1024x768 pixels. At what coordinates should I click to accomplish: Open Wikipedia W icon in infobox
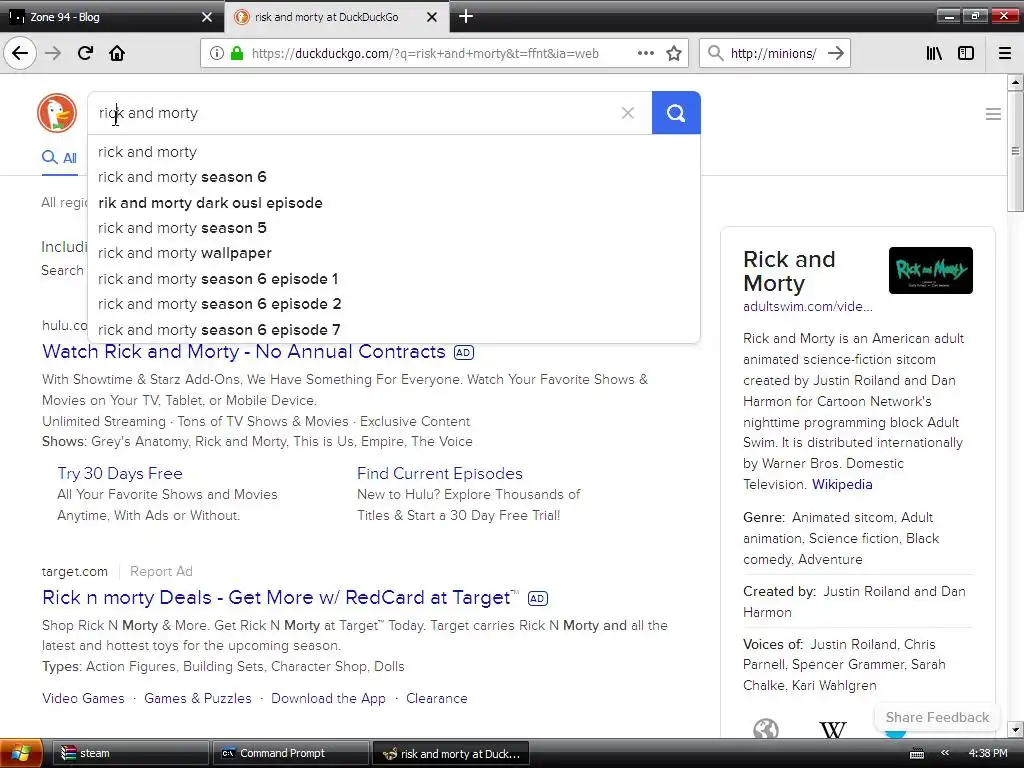[833, 729]
